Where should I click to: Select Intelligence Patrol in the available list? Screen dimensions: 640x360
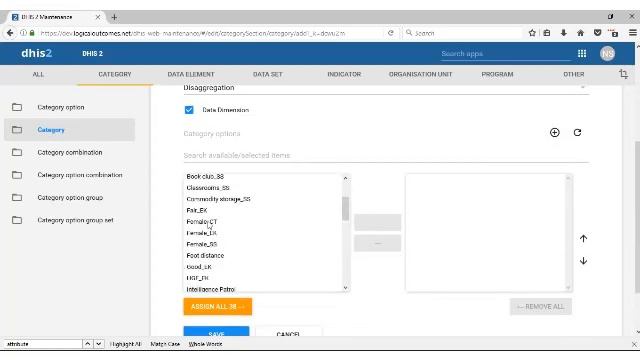[x=211, y=289]
